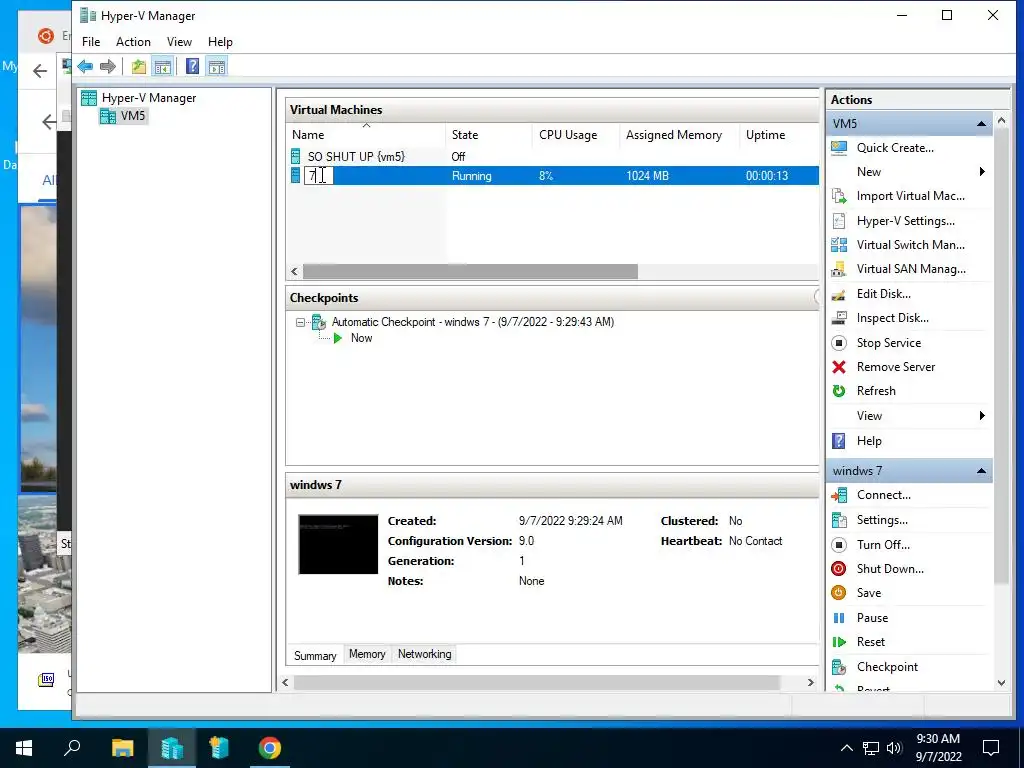The height and width of the screenshot is (768, 1024).
Task: Open the notification center icon
Action: pyautogui.click(x=991, y=748)
